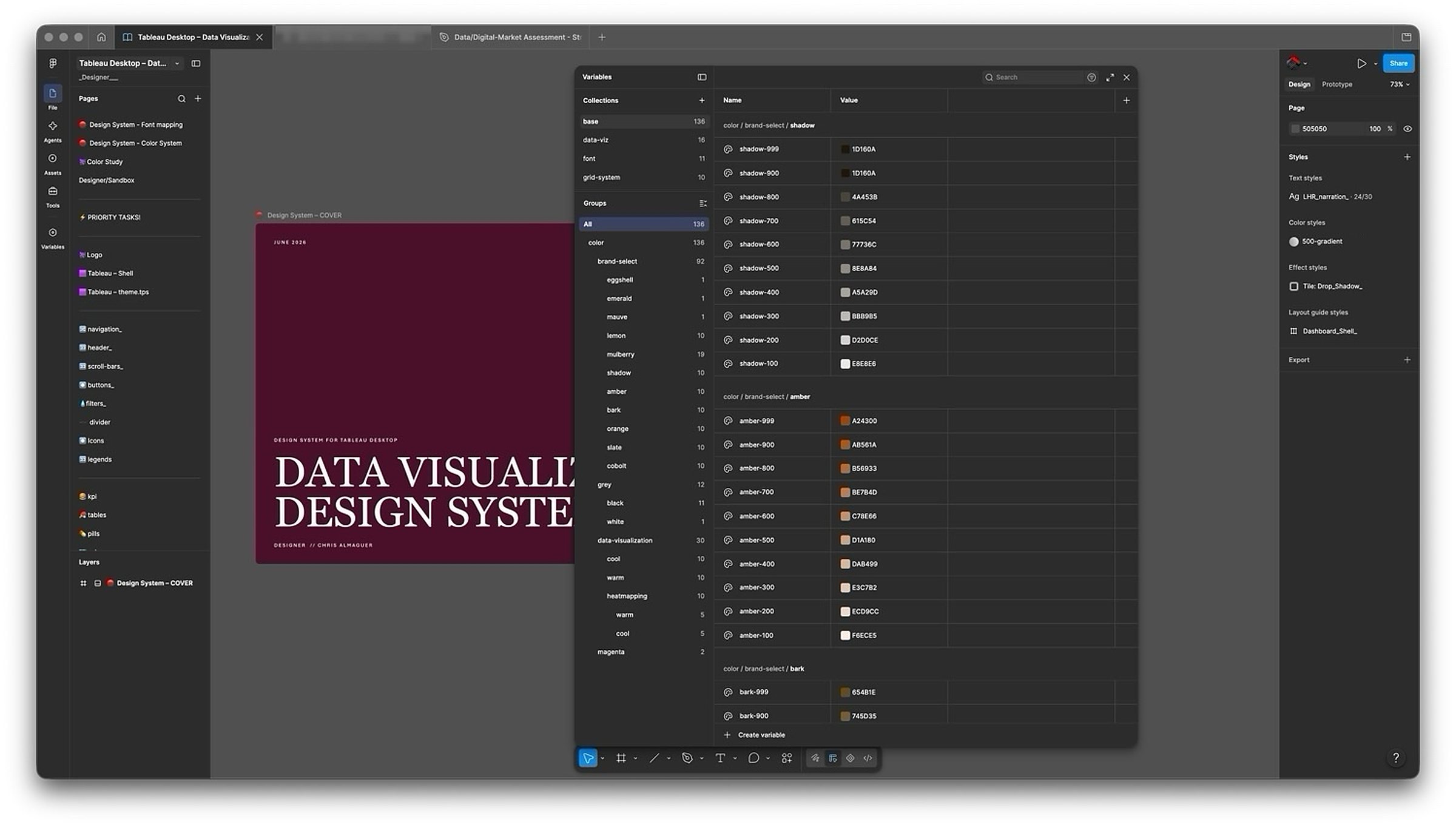Select the mulberry group
The height and width of the screenshot is (827, 1456).
(644, 354)
